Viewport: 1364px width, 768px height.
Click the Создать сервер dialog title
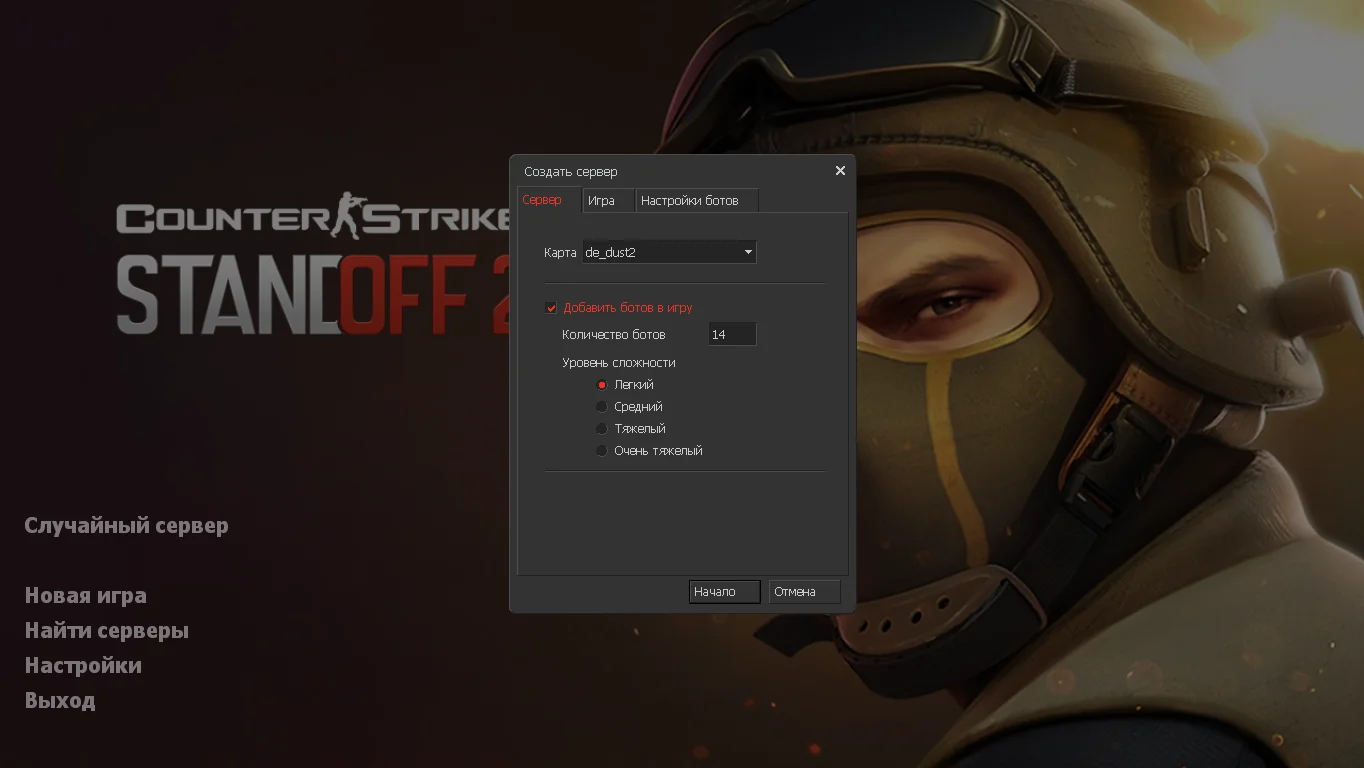click(571, 172)
